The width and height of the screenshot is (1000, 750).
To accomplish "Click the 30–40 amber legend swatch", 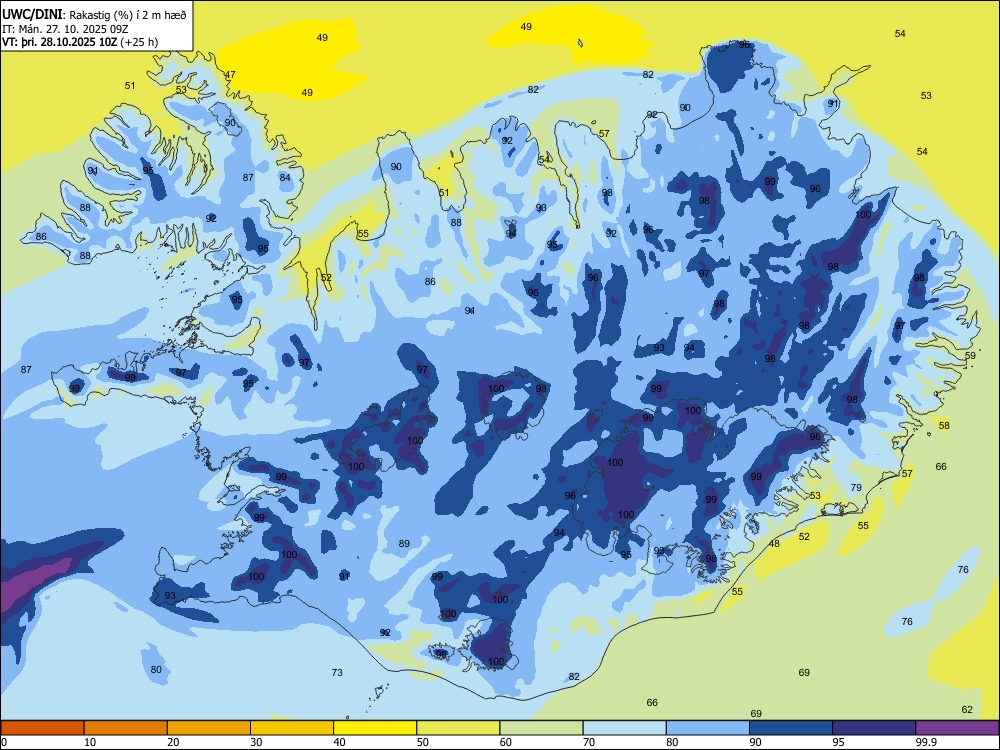I will tap(292, 728).
